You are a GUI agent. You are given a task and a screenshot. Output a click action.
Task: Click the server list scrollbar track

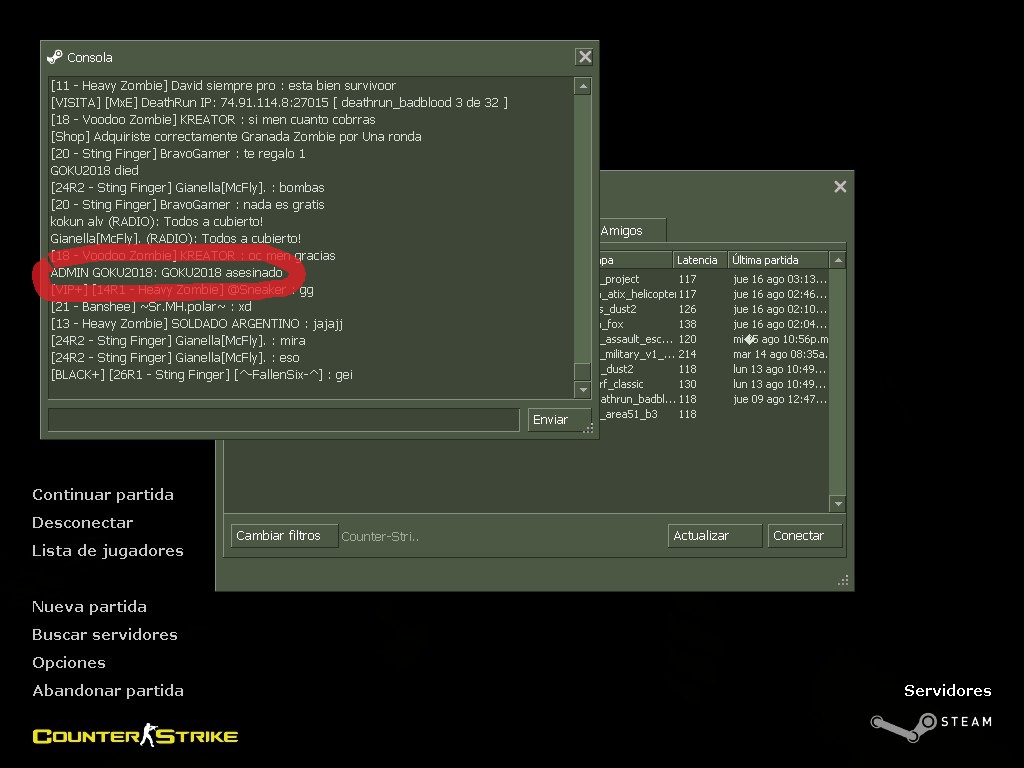pyautogui.click(x=838, y=382)
